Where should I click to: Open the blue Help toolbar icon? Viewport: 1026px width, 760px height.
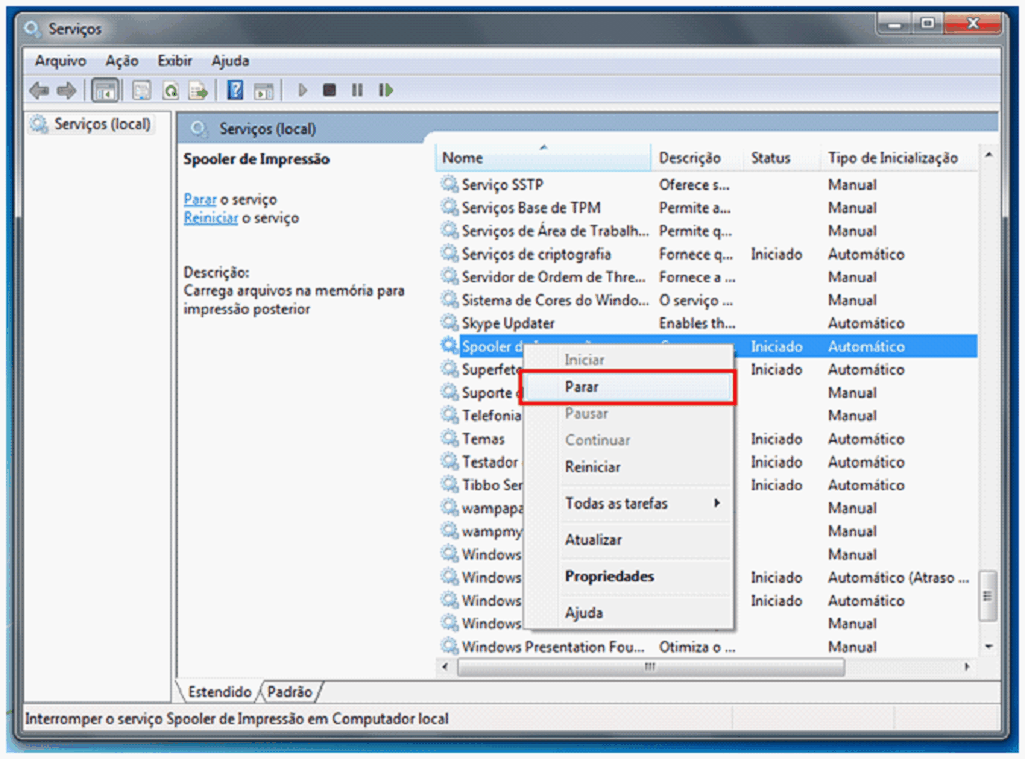tap(235, 91)
